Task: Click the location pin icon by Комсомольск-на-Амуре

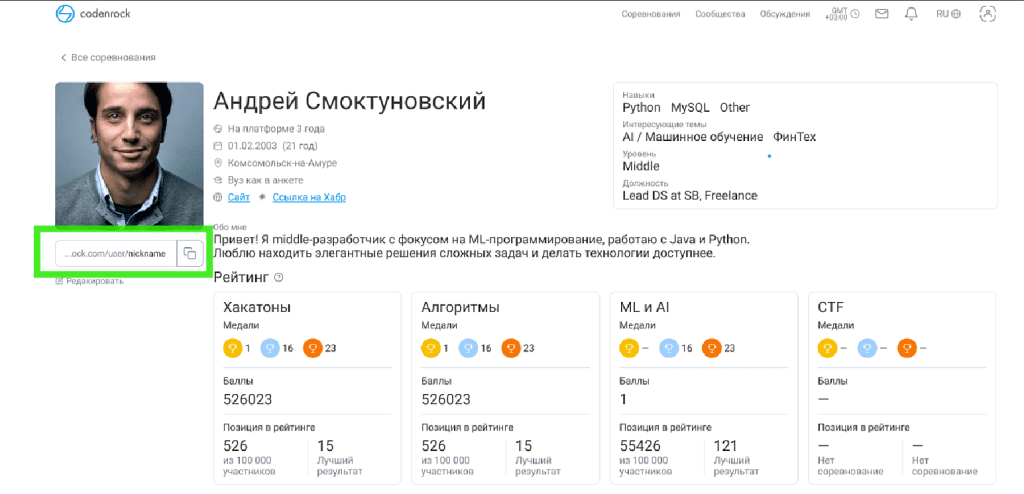Action: pos(218,163)
